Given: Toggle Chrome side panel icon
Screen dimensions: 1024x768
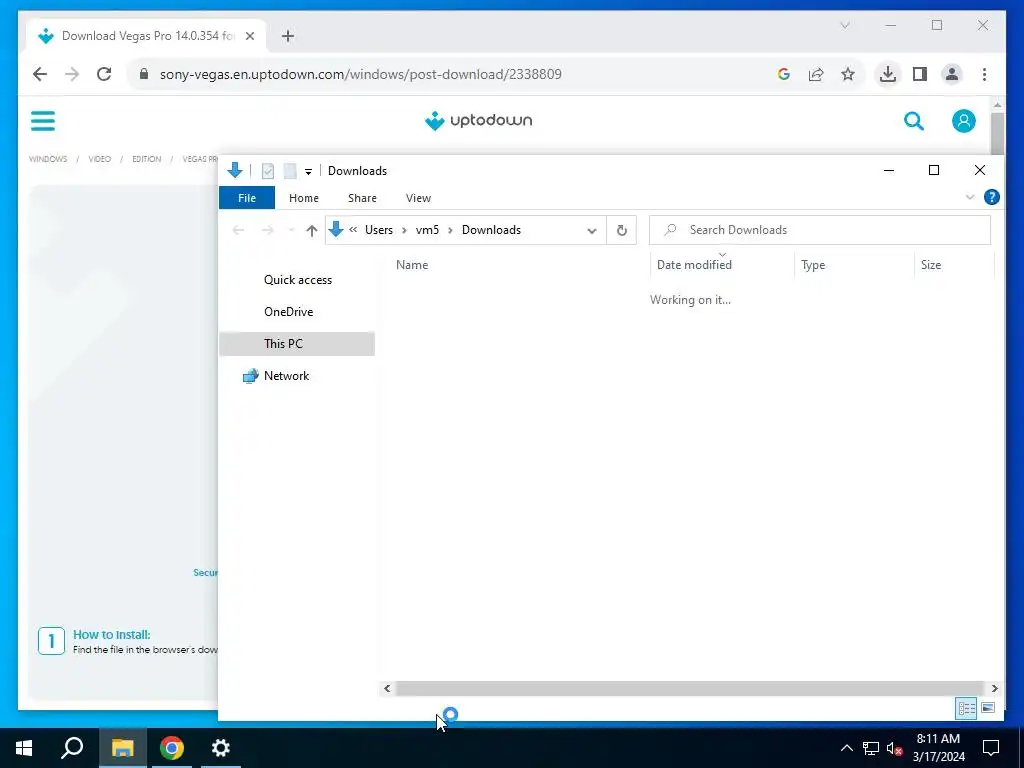Looking at the screenshot, I should pos(920,74).
